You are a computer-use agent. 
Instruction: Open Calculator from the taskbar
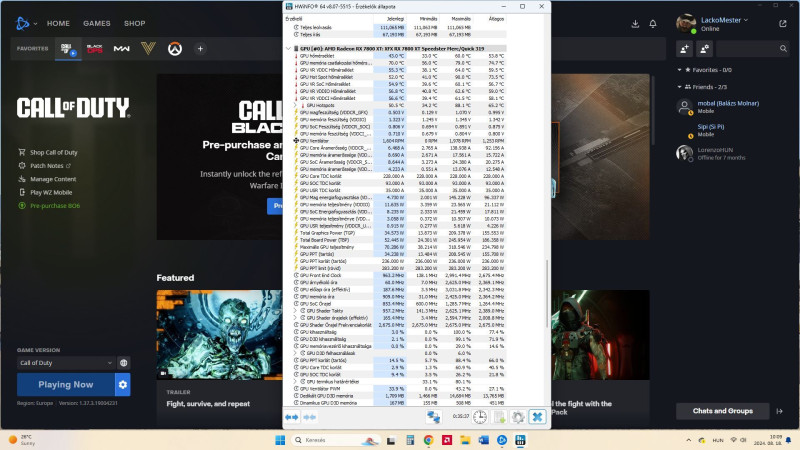pyautogui.click(x=410, y=440)
